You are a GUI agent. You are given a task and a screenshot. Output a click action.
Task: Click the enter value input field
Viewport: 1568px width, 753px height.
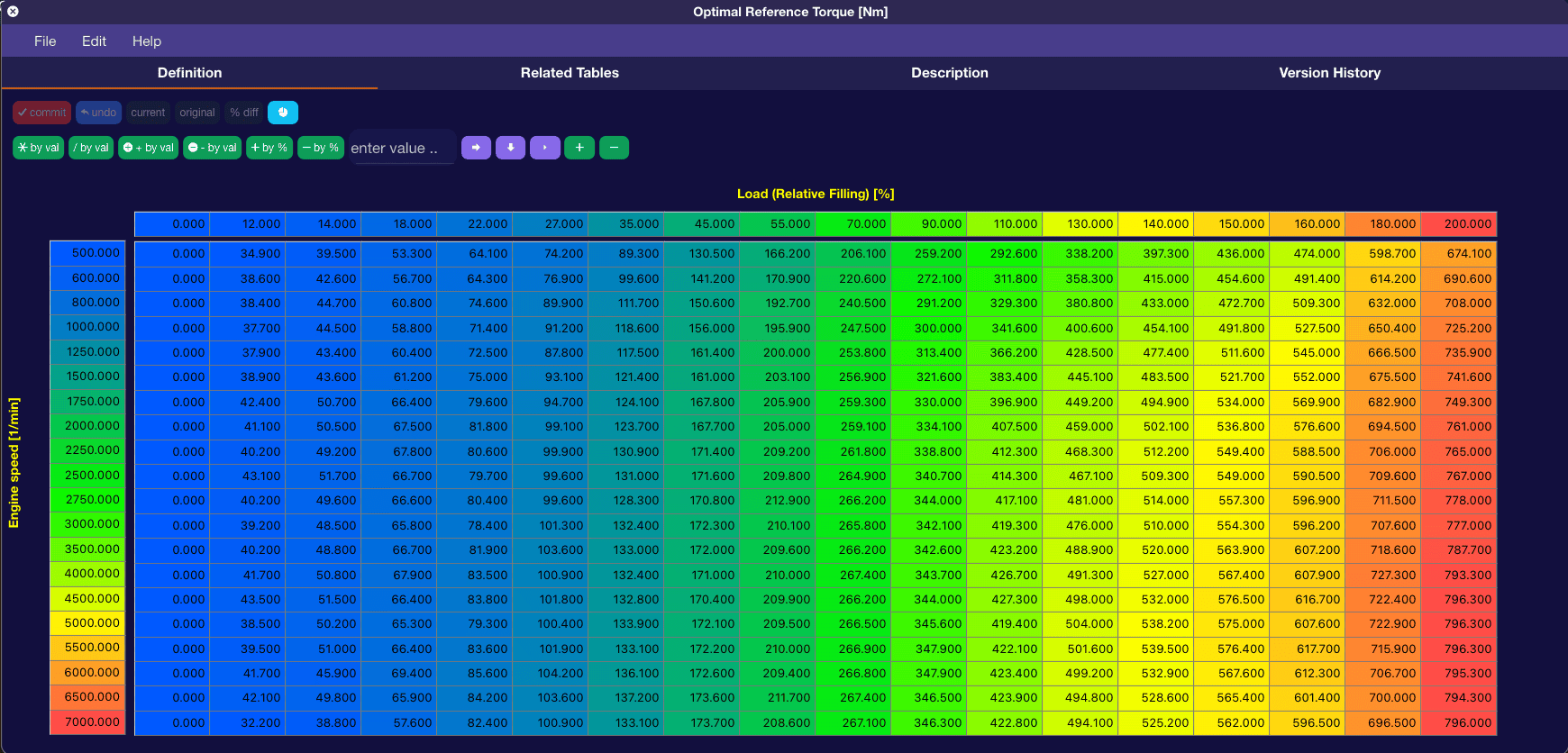click(x=402, y=148)
